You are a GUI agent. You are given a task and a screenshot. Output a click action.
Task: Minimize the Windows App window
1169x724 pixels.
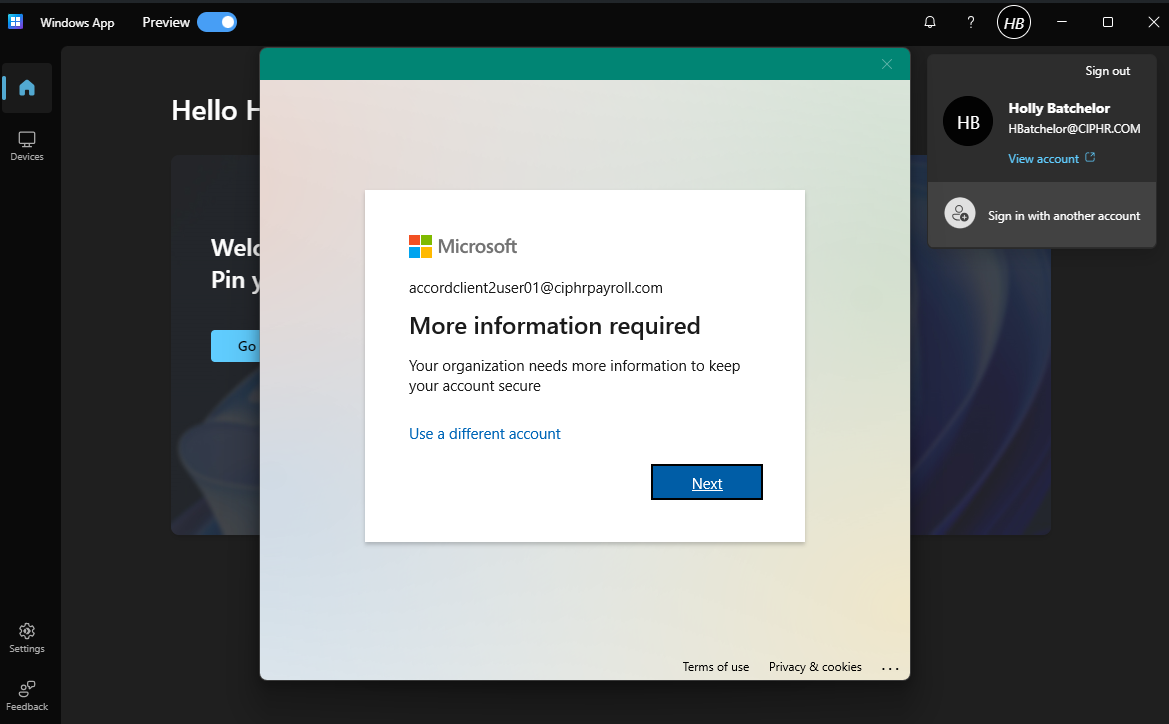coord(1062,22)
